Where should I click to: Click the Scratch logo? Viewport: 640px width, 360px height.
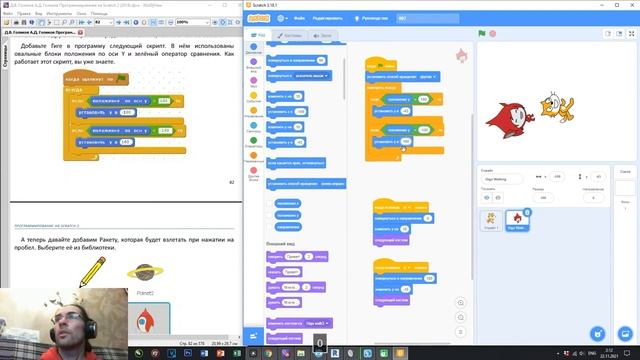[259, 18]
